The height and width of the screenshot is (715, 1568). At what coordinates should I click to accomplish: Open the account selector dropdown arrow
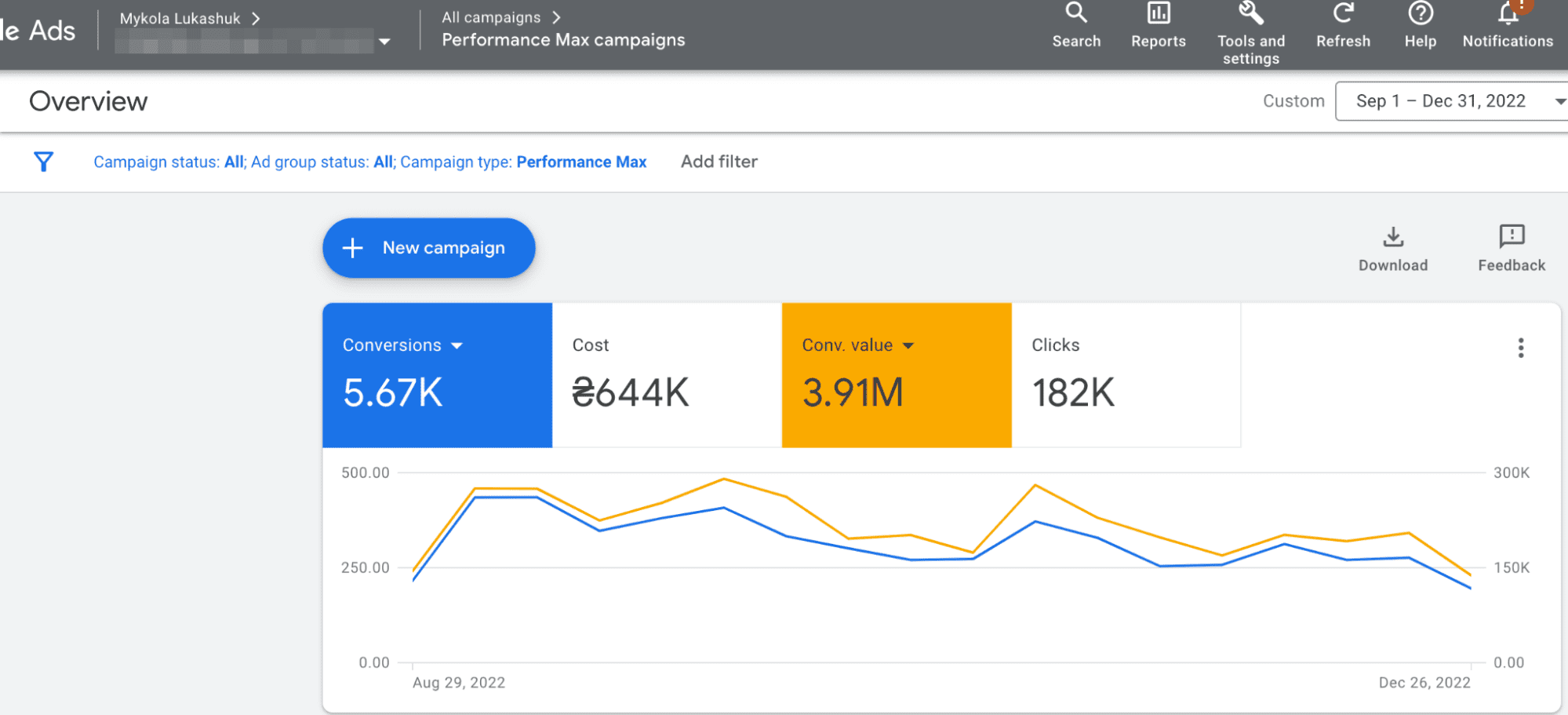[384, 42]
